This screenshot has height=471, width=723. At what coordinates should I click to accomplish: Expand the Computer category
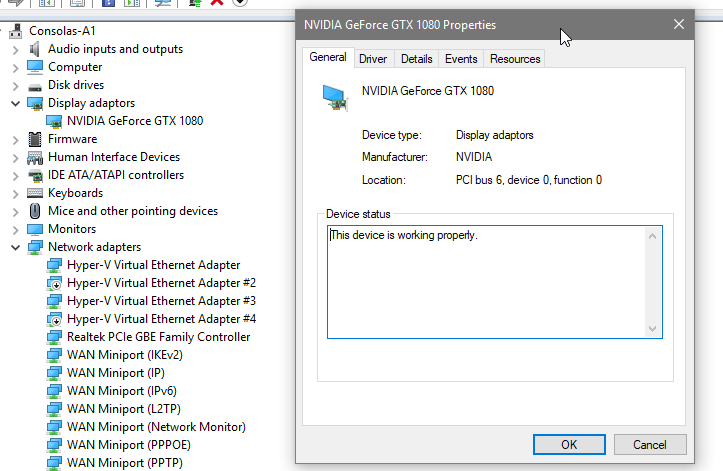click(16, 67)
